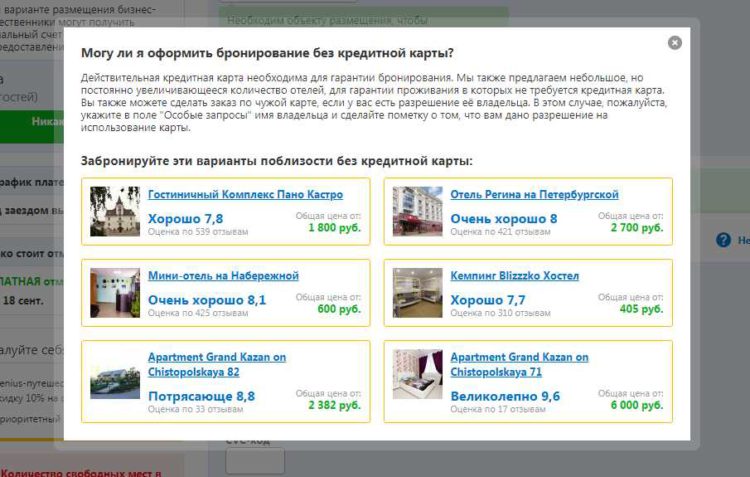Open Отель Регина на Петербургской link
This screenshot has height=477, width=750.
(534, 195)
